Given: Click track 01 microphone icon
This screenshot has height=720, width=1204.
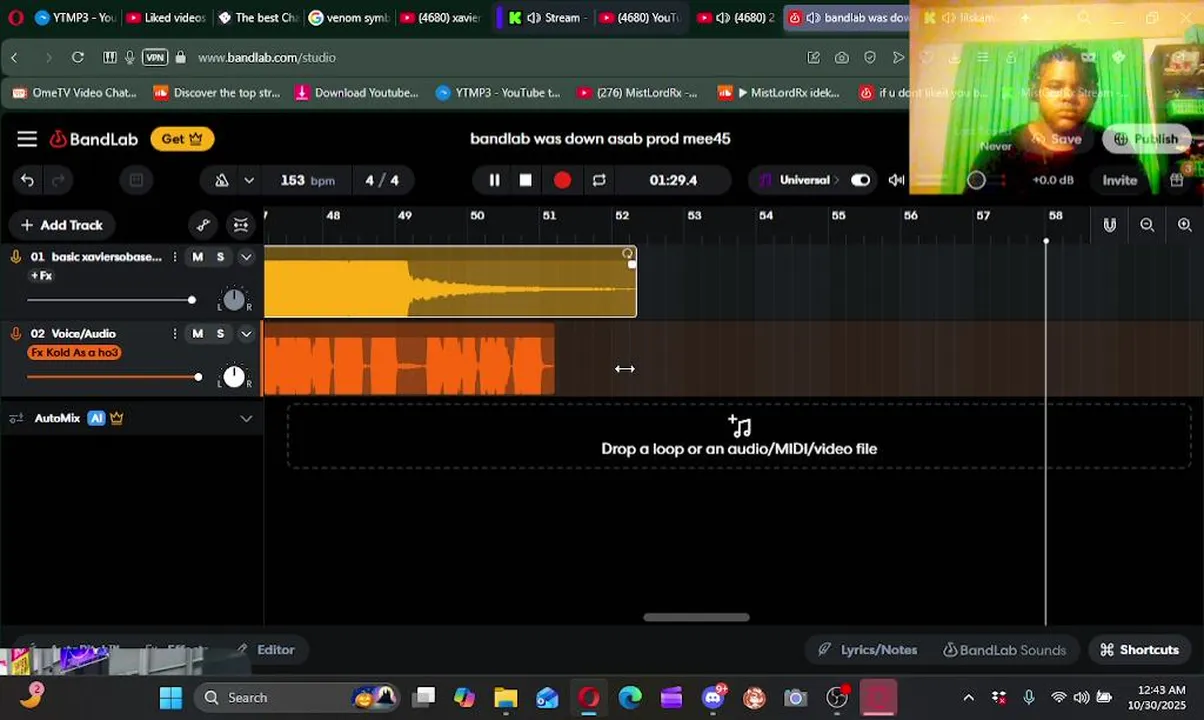Looking at the screenshot, I should click(16, 257).
